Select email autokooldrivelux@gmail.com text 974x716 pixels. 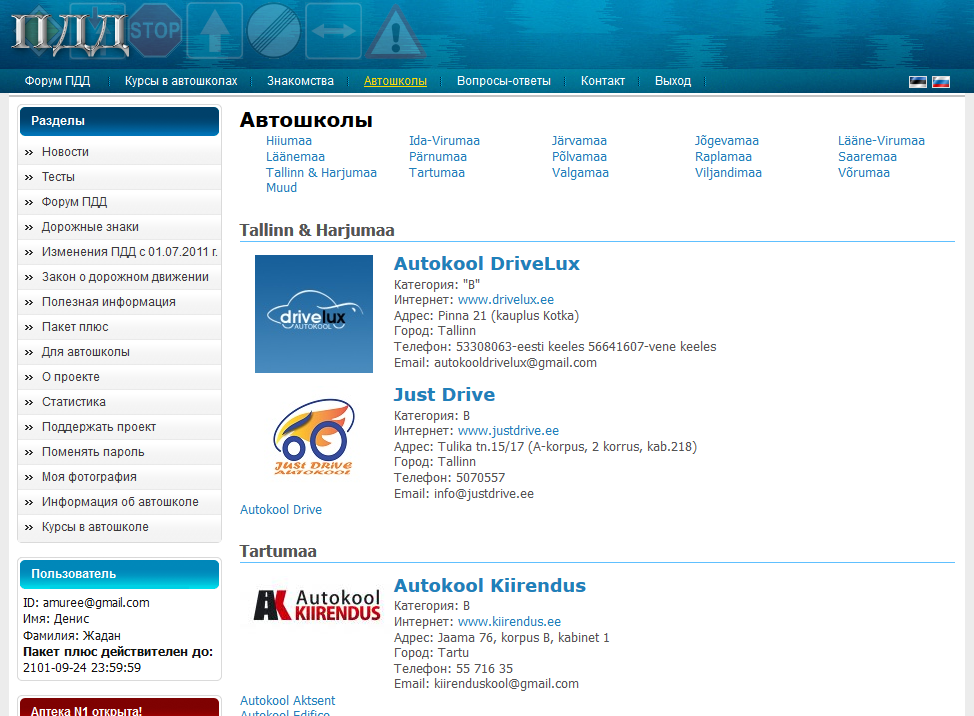[x=515, y=363]
